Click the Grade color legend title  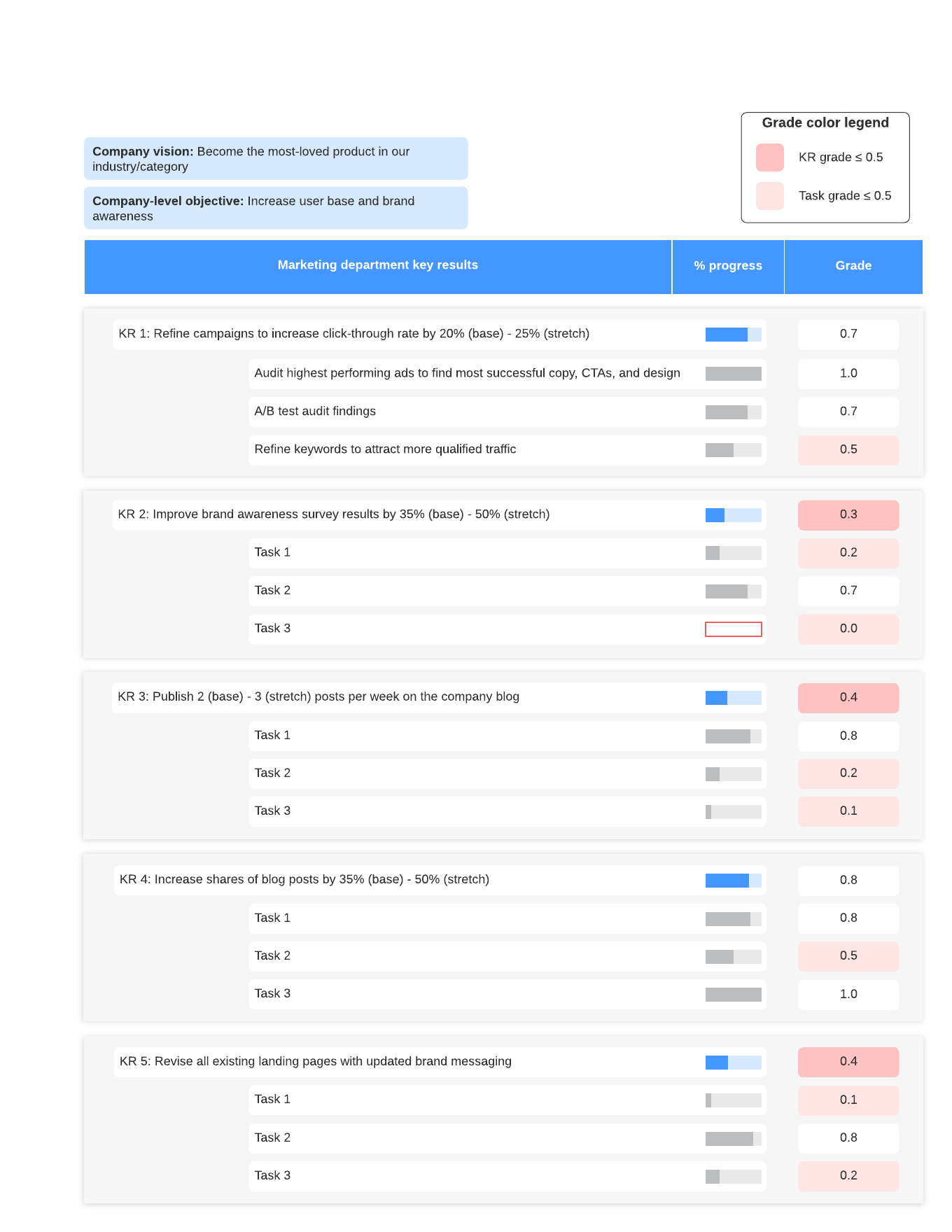tap(825, 123)
